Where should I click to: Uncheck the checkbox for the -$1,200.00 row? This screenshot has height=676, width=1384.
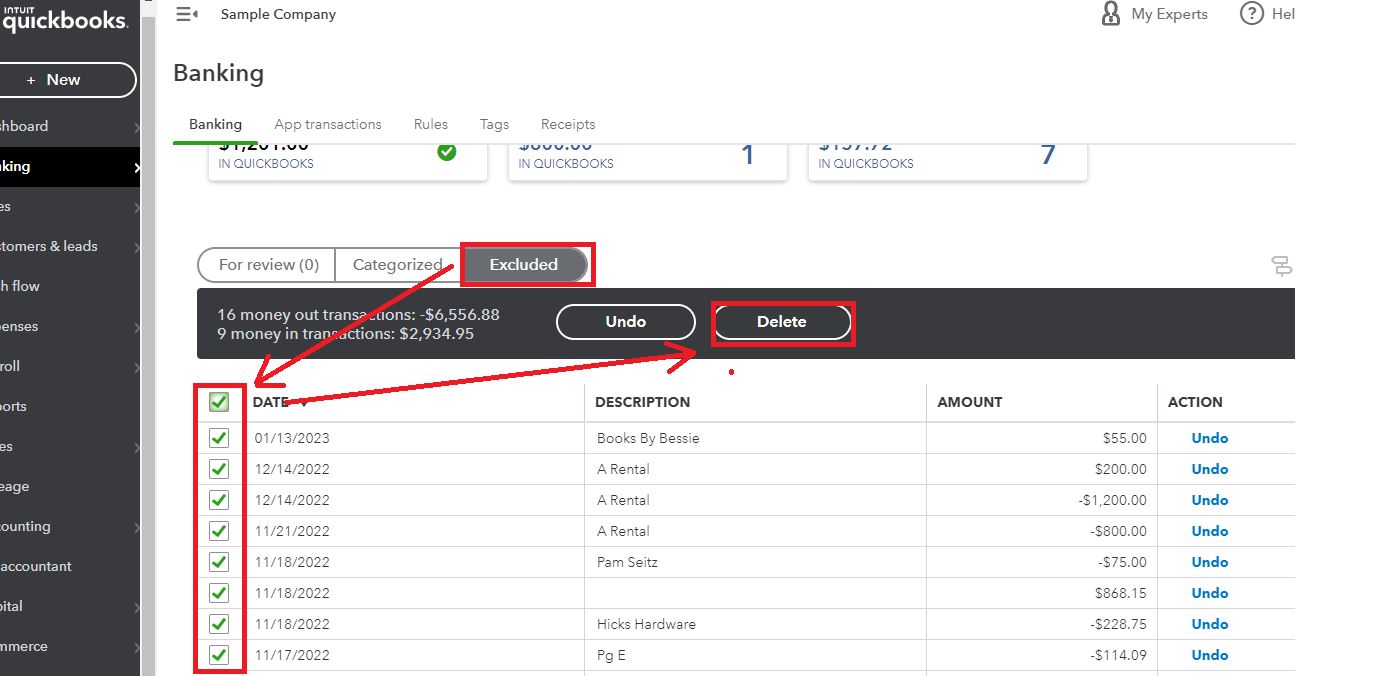point(219,500)
